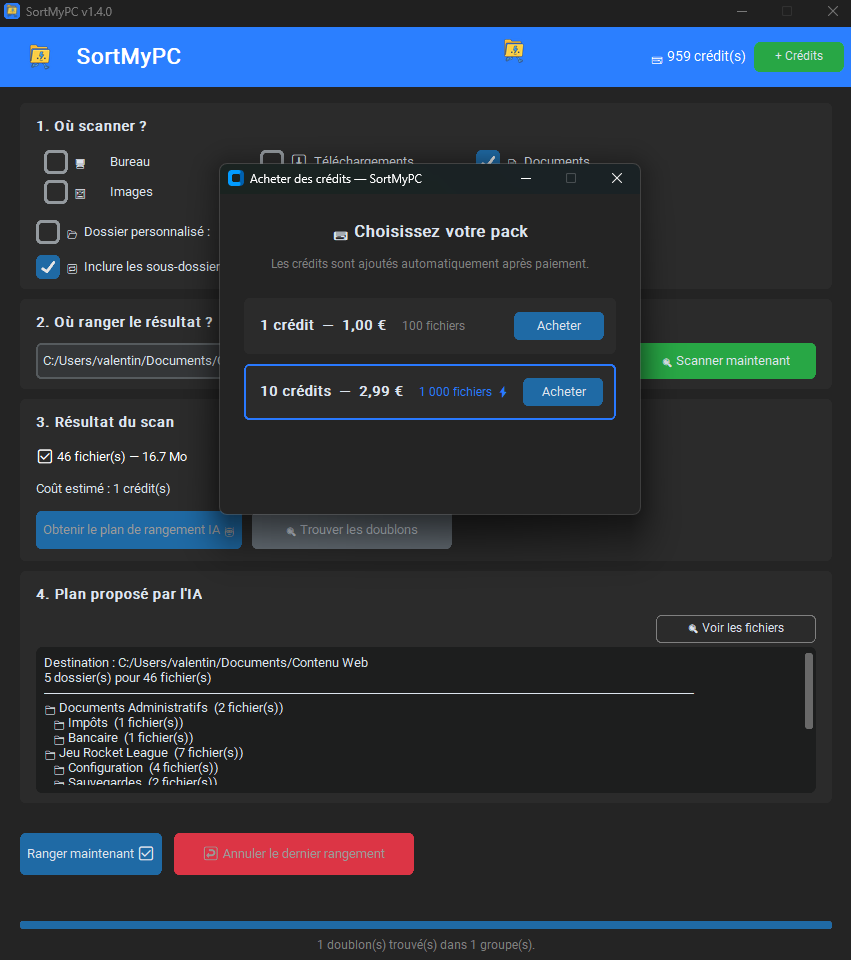Click the card icon beside Choisissez votre pack
The width and height of the screenshot is (851, 960).
click(x=340, y=236)
